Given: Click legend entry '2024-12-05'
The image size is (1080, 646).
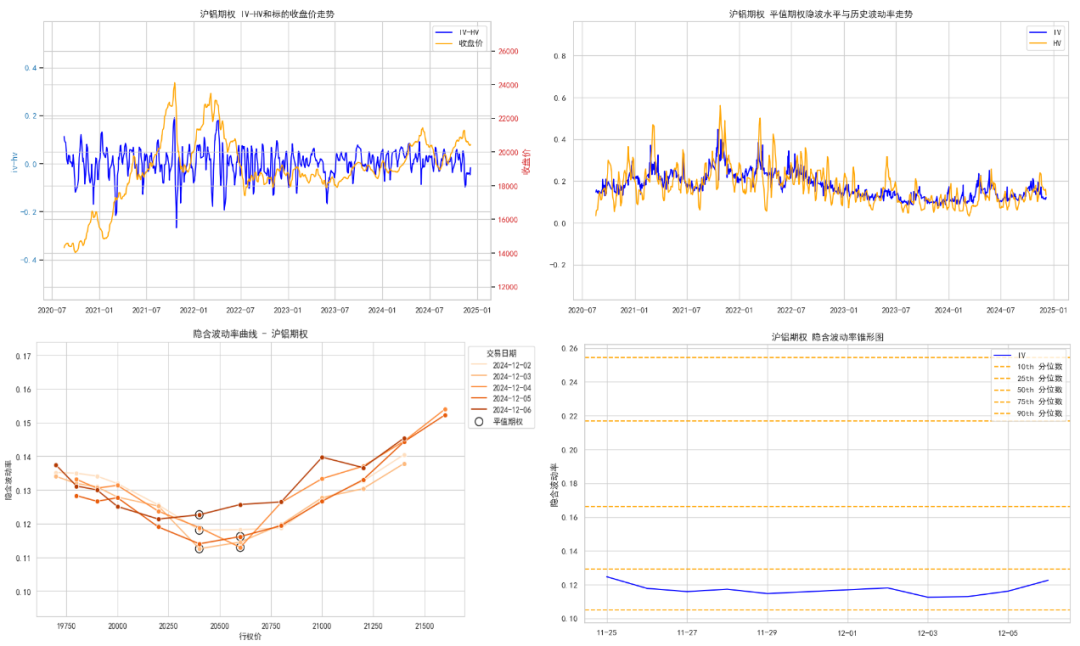Looking at the screenshot, I should tap(501, 399).
